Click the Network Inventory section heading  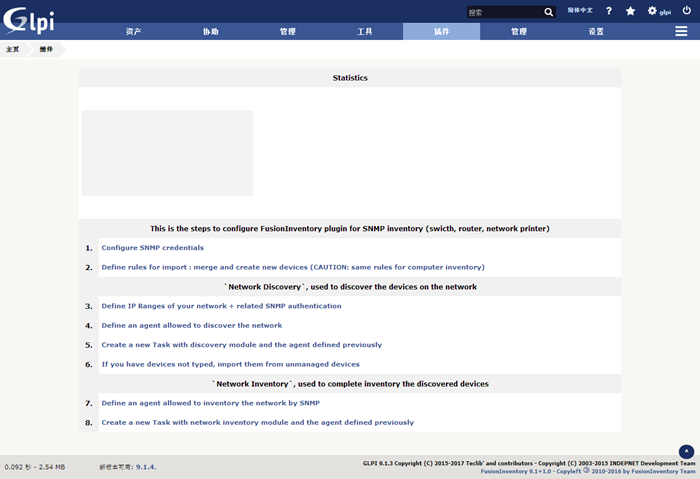pyautogui.click(x=350, y=384)
